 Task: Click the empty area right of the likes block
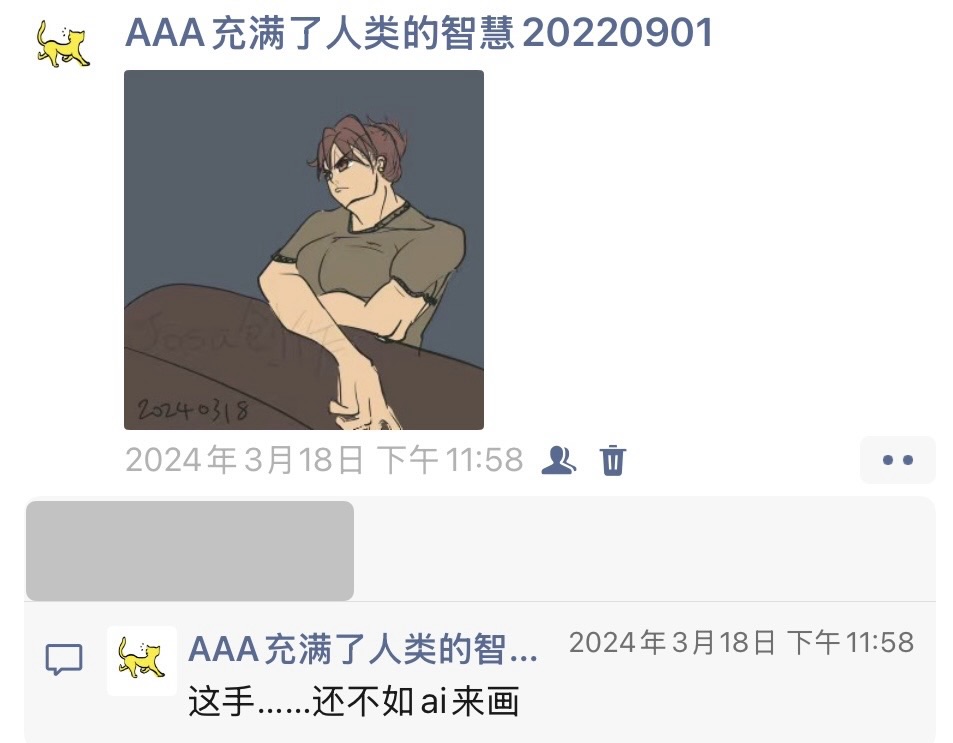(x=644, y=551)
